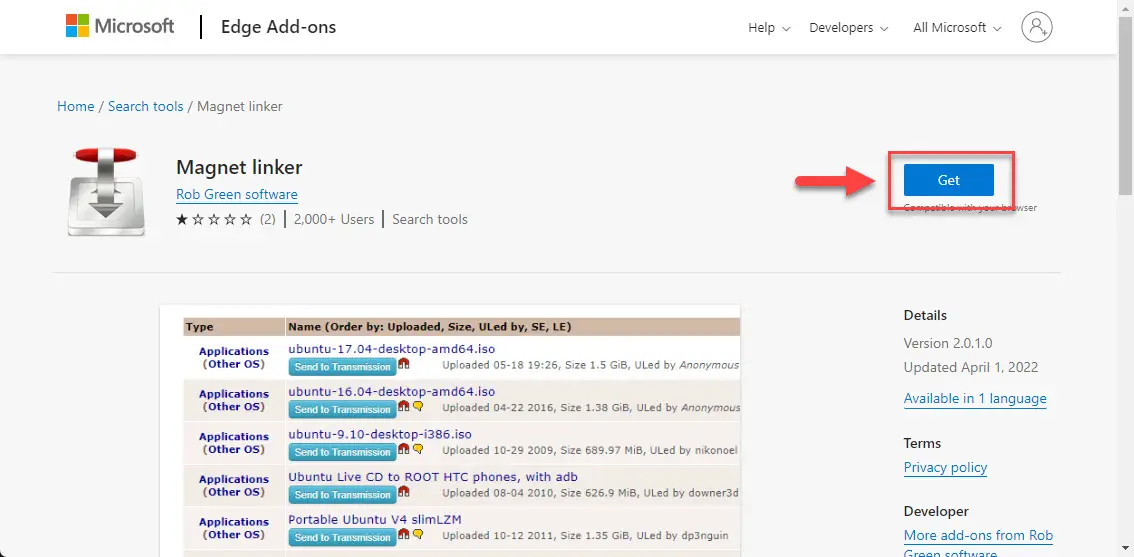Screen dimensions: 1134x557
Task: Click the extension screenshot preview image
Action: (450, 431)
